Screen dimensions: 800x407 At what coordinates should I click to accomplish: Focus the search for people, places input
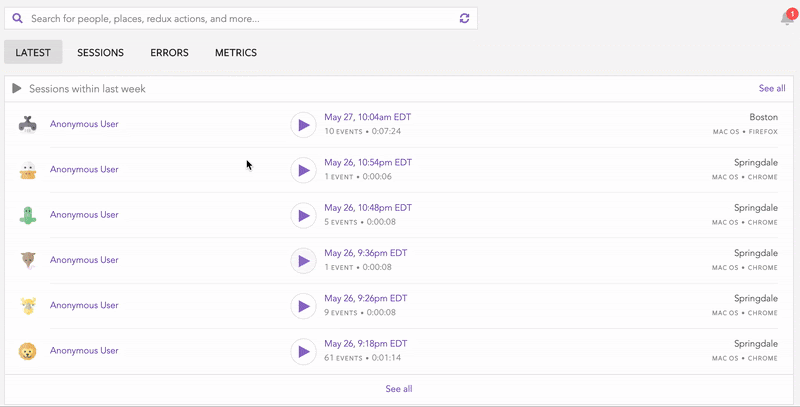click(x=240, y=18)
